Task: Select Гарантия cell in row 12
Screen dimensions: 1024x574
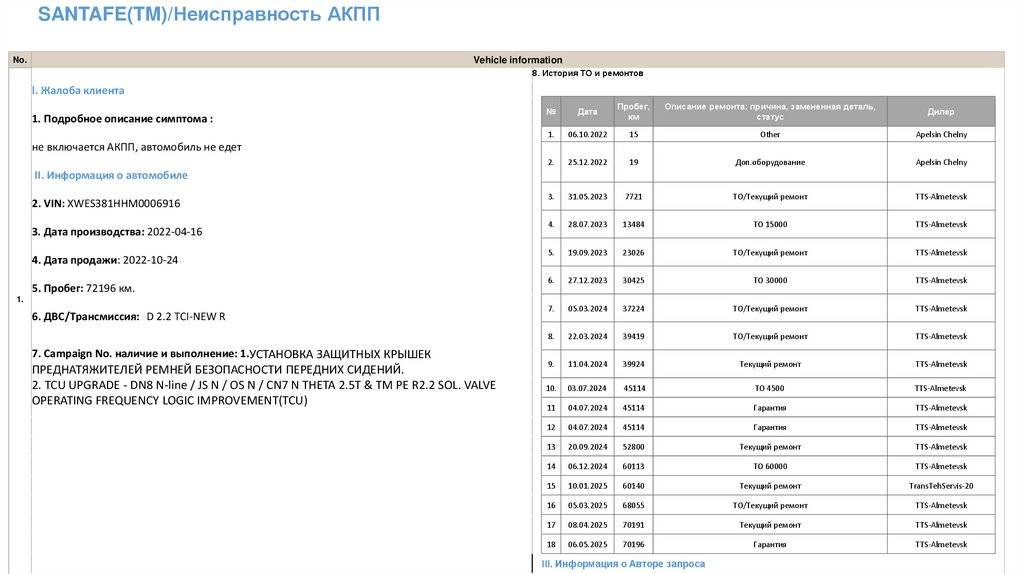Action: pyautogui.click(x=770, y=428)
